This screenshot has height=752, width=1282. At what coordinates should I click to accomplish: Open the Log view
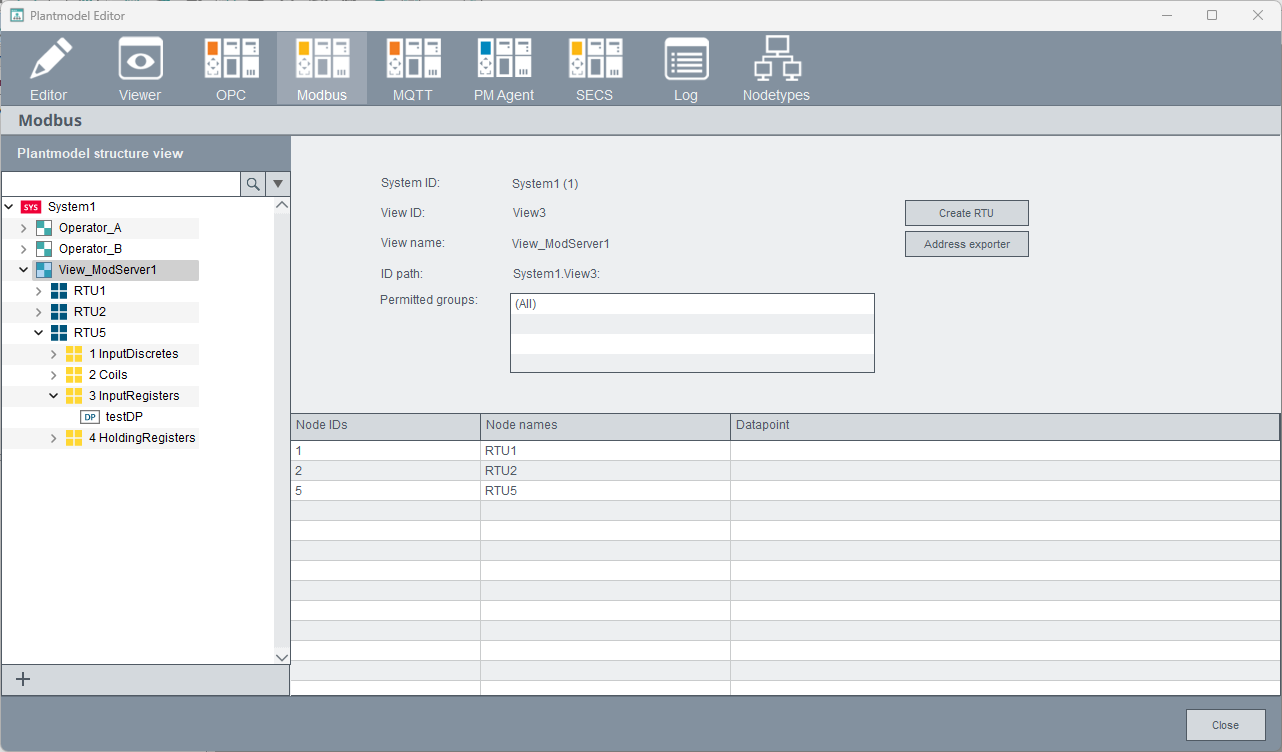(x=686, y=68)
